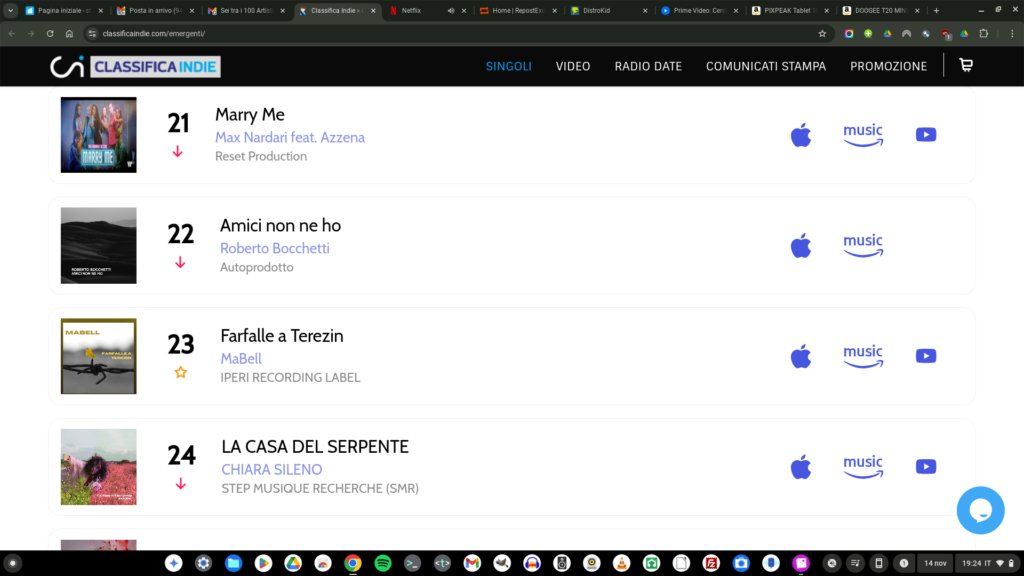The image size is (1024, 576).
Task: Reload the current page
Action: [x=50, y=33]
